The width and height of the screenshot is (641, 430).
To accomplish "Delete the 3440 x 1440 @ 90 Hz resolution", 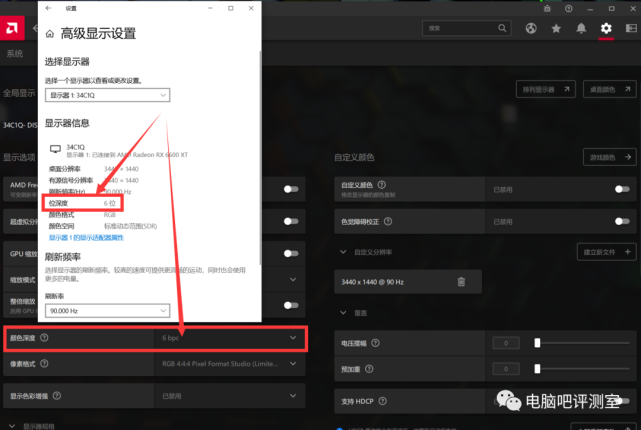I will coord(461,282).
